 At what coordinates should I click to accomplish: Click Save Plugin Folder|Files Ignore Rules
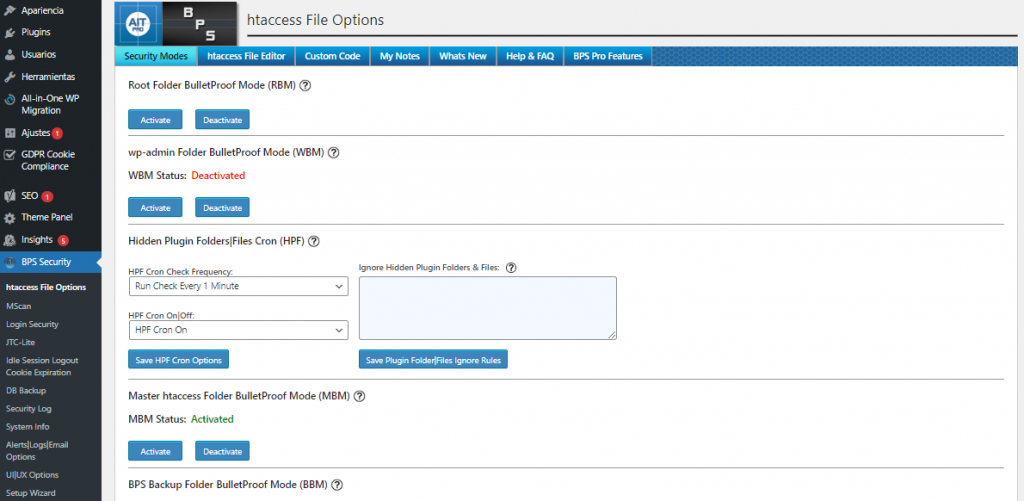pos(433,359)
